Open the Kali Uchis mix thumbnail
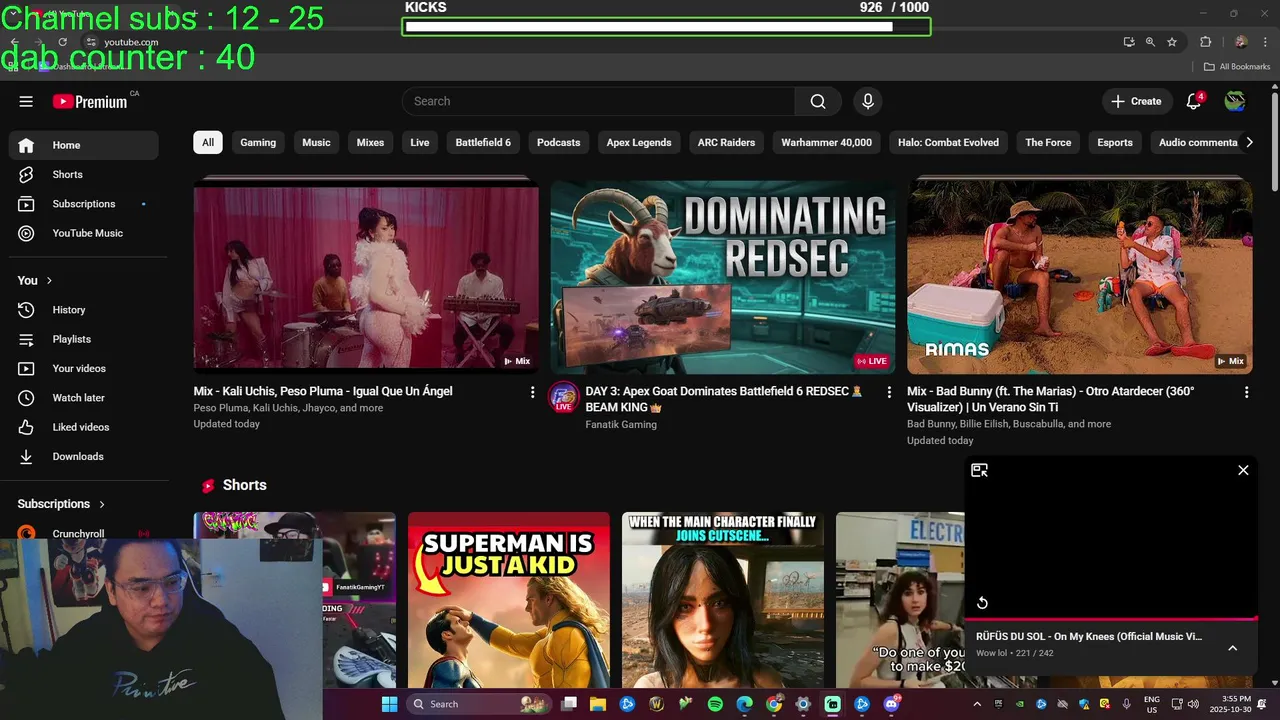This screenshot has height=720, width=1280. coord(366,277)
